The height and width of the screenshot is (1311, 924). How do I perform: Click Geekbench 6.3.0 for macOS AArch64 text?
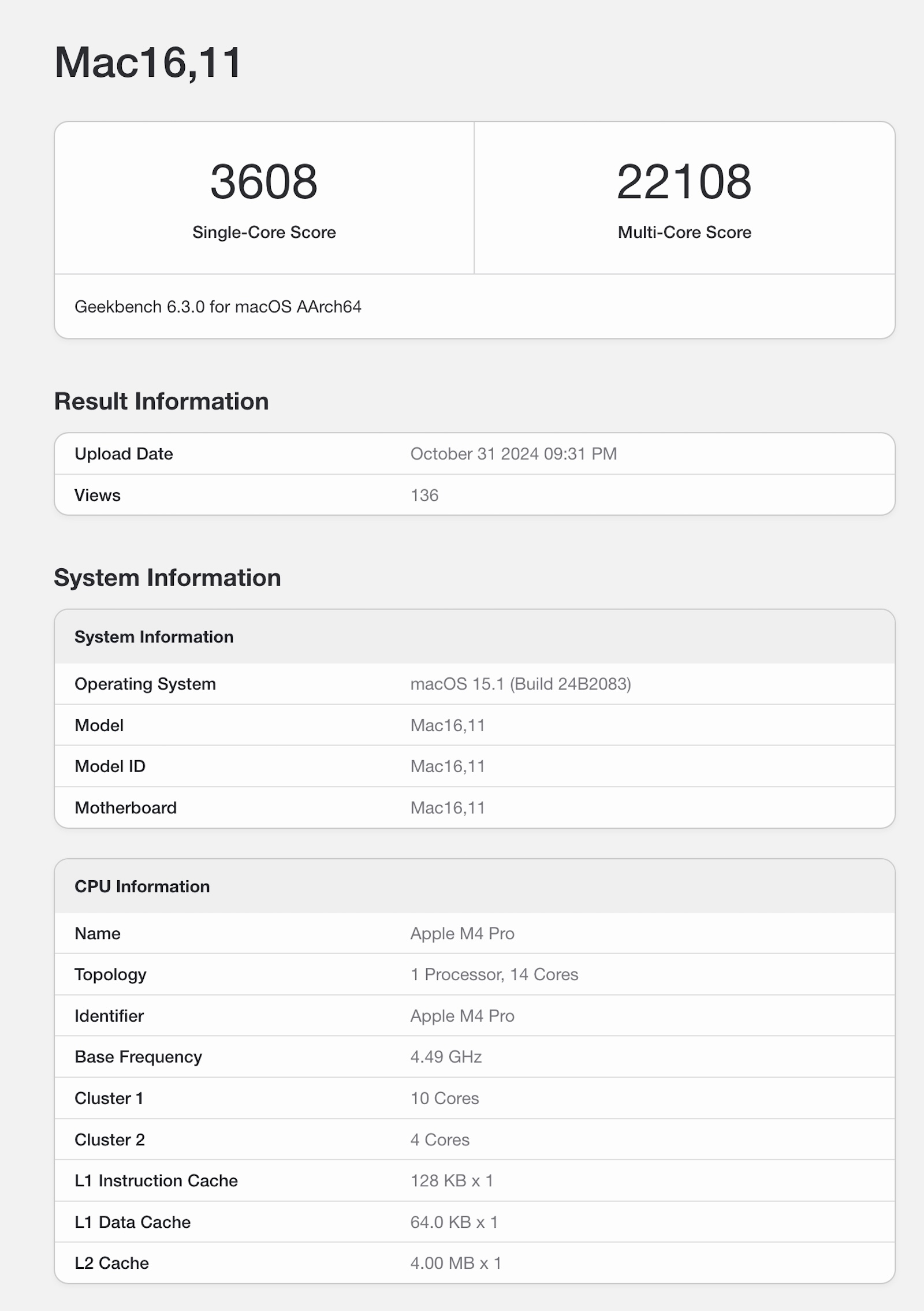pos(218,307)
